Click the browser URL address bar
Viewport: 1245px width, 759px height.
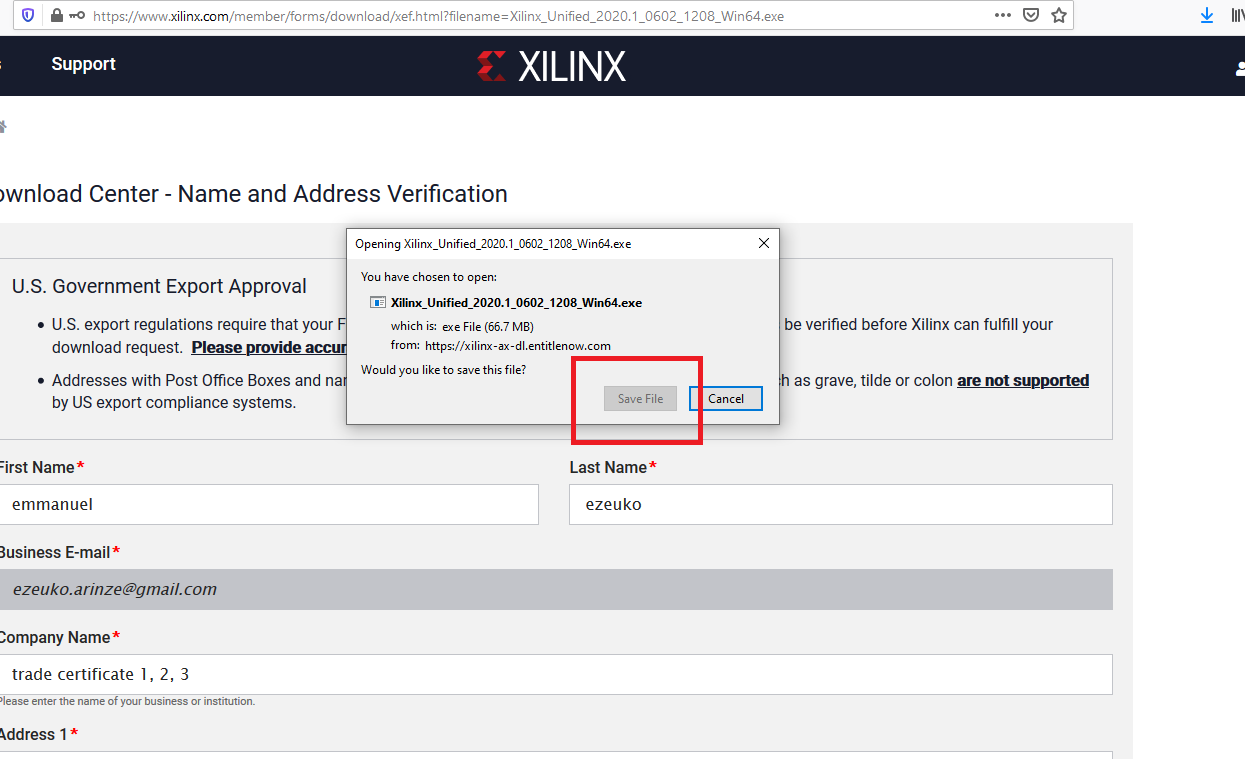tap(540, 16)
